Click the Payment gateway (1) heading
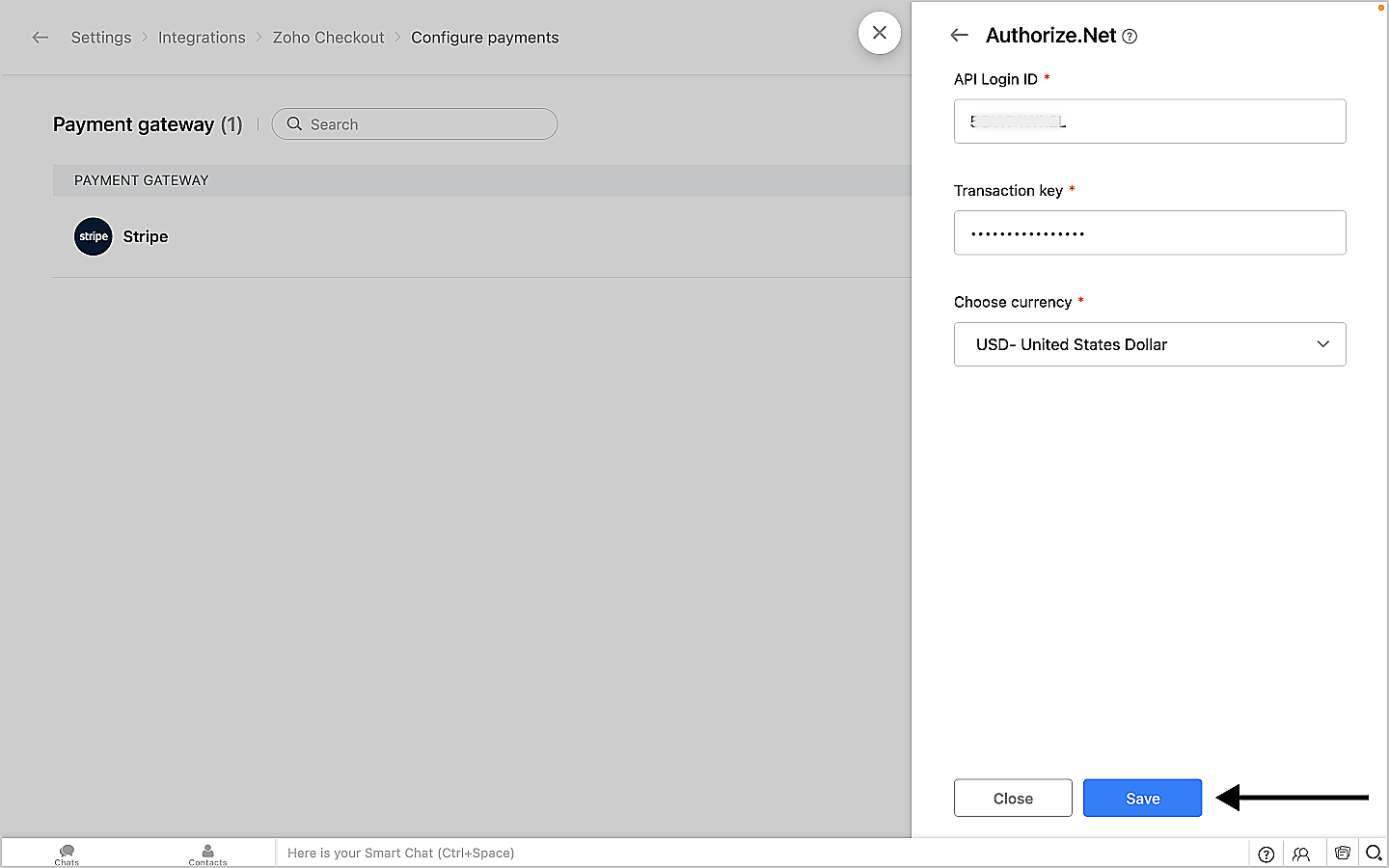This screenshot has width=1389, height=868. click(x=148, y=124)
